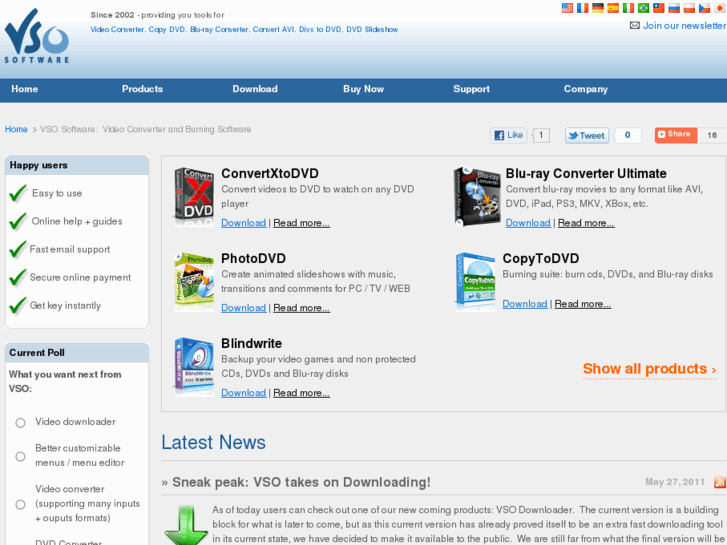Click the Blu-ray Converter Ultimate title
The image size is (727, 545).
[586, 173]
